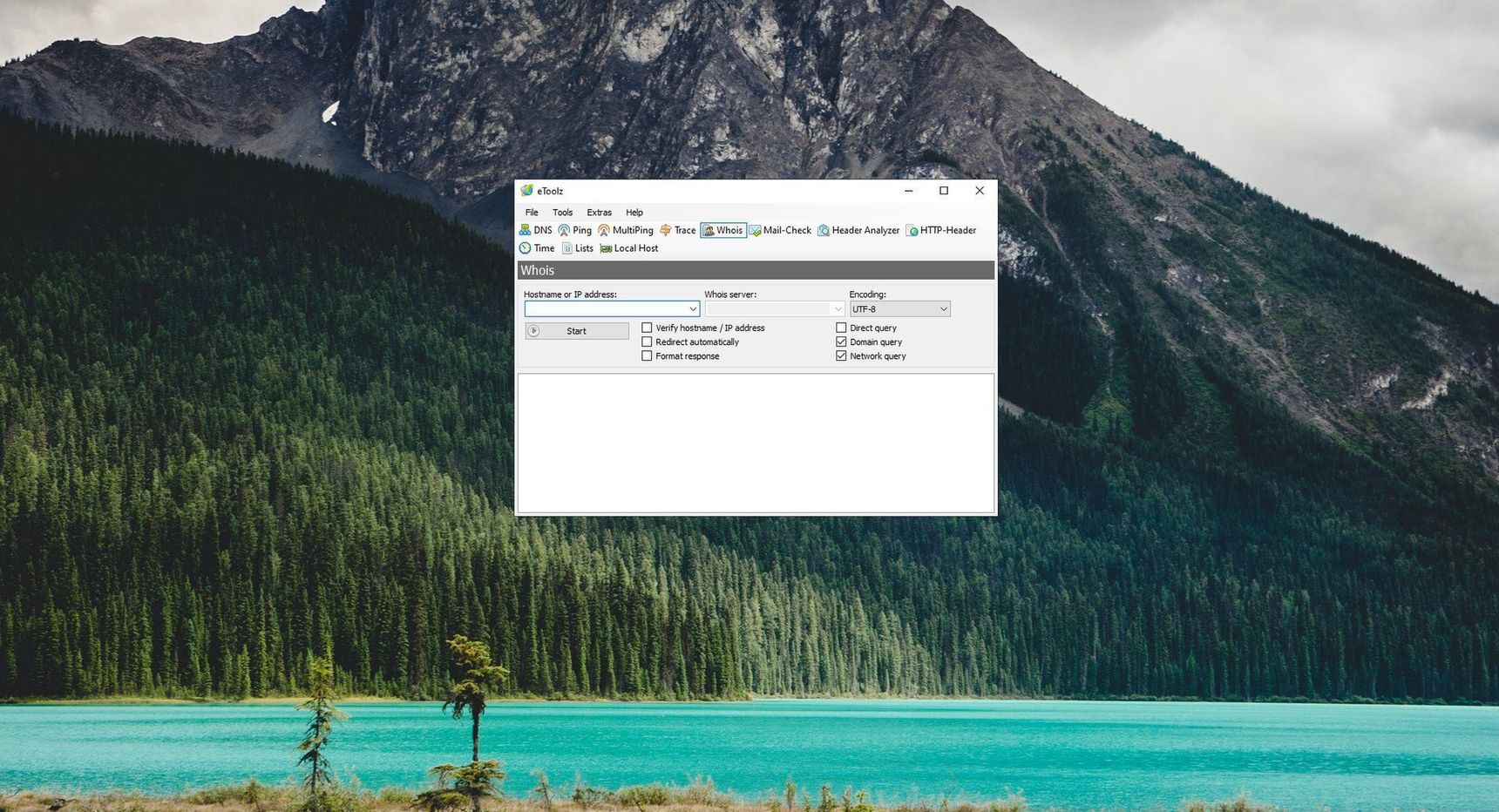Maximize the eToolz window

(944, 191)
